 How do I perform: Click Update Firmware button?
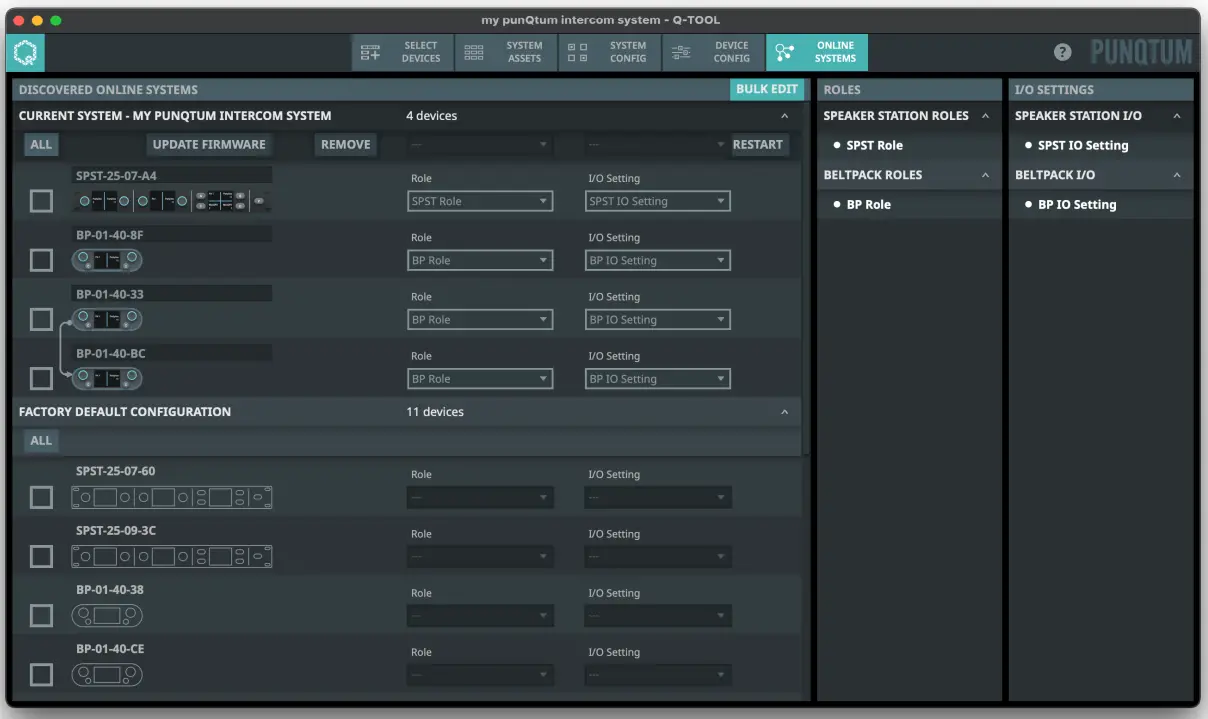(x=209, y=145)
